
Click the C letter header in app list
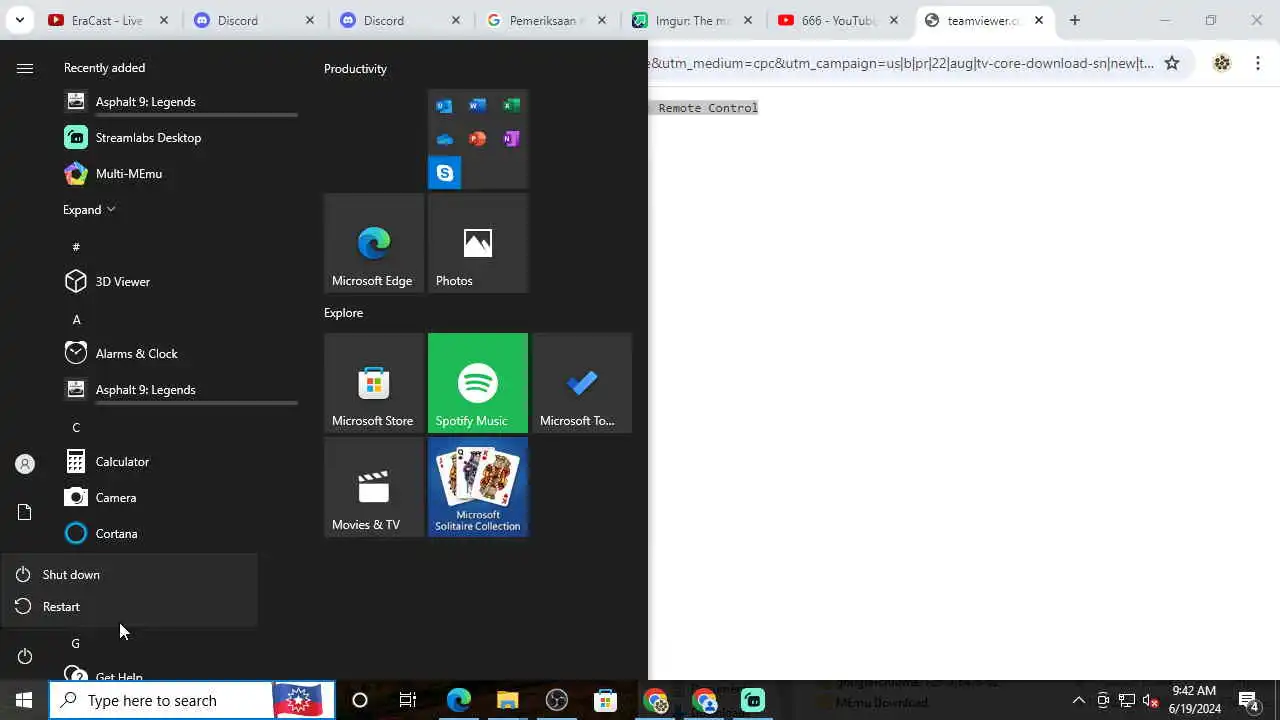[x=76, y=427]
